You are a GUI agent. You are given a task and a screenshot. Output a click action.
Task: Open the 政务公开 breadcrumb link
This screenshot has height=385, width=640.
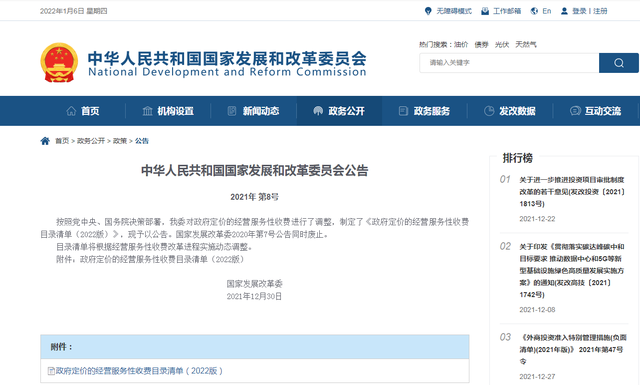pyautogui.click(x=91, y=141)
